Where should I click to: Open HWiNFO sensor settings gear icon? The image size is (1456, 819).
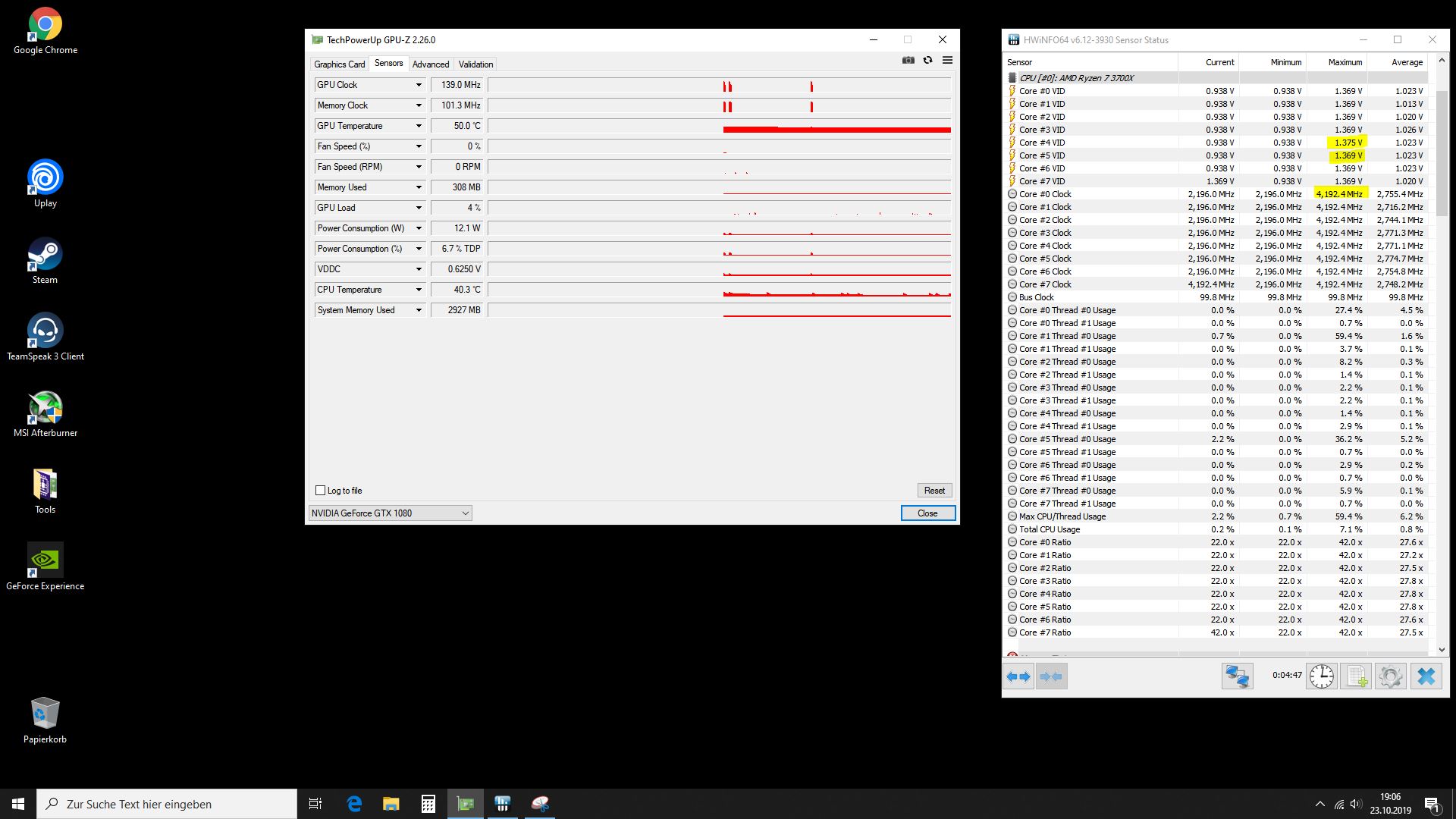pyautogui.click(x=1390, y=676)
